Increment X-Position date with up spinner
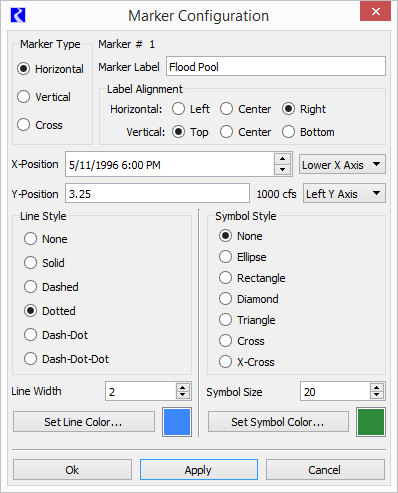The width and height of the screenshot is (398, 493). pyautogui.click(x=282, y=159)
